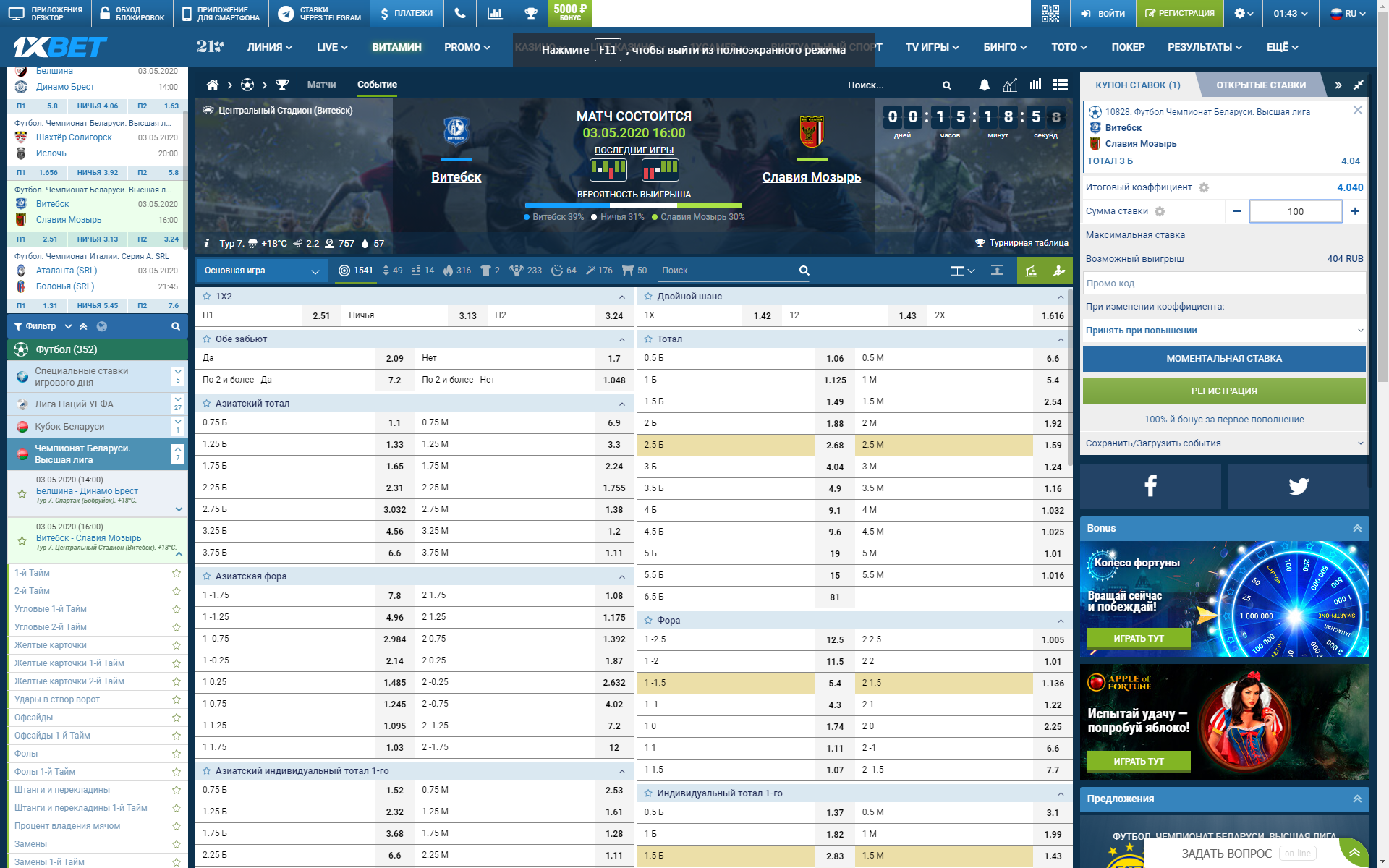Image resolution: width=1389 pixels, height=868 pixels.
Task: Open the line graph icon beside the bell
Action: (x=1010, y=85)
